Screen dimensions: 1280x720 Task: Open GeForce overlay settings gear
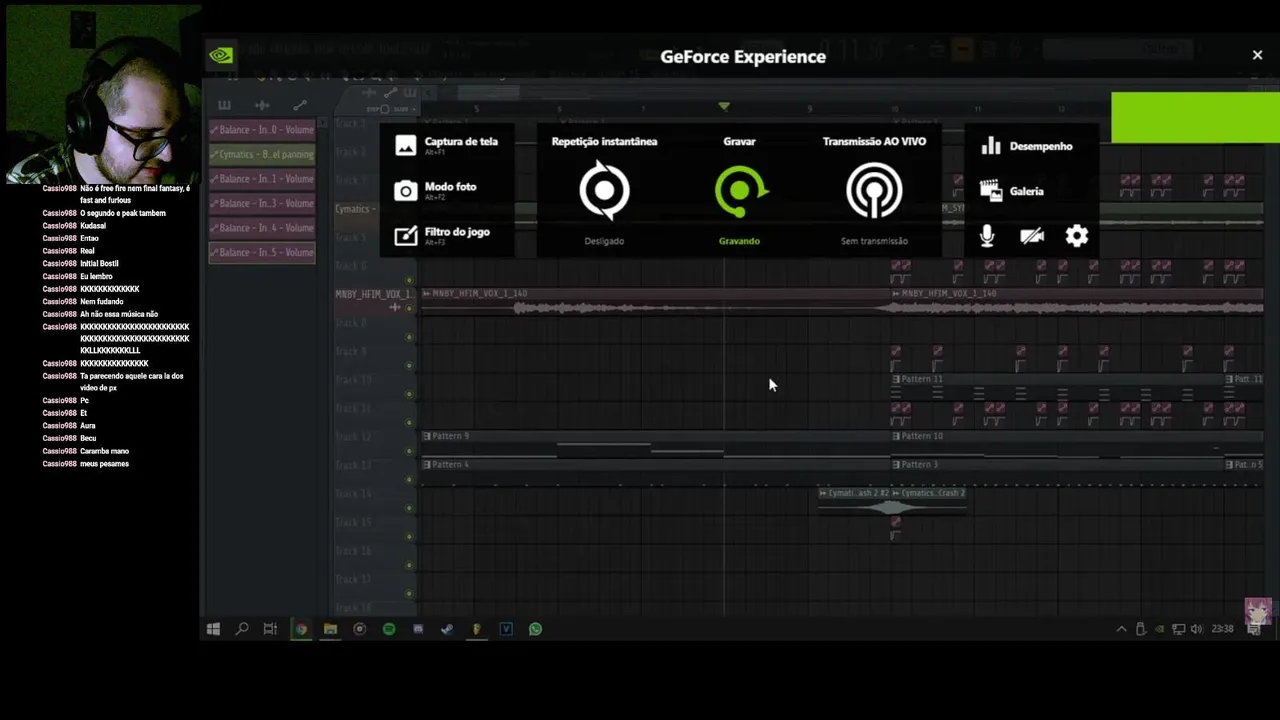[x=1077, y=236]
